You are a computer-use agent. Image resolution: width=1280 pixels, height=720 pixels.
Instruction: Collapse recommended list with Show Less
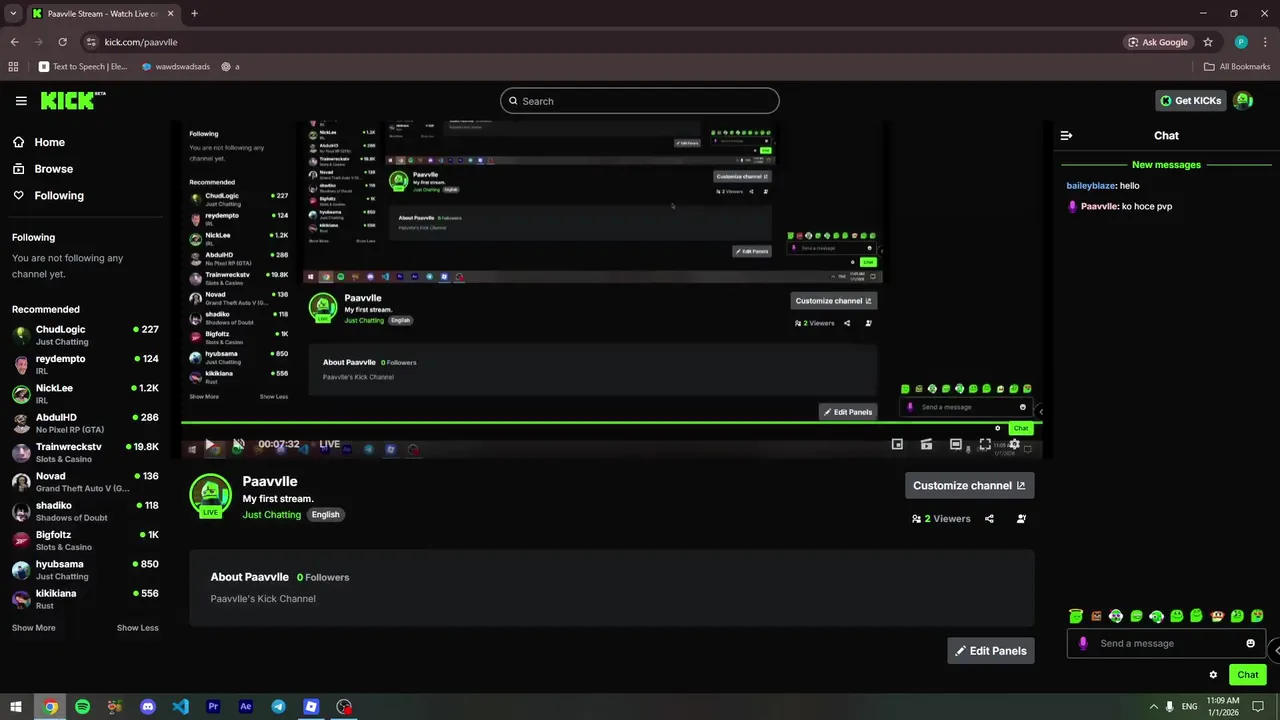coord(137,628)
